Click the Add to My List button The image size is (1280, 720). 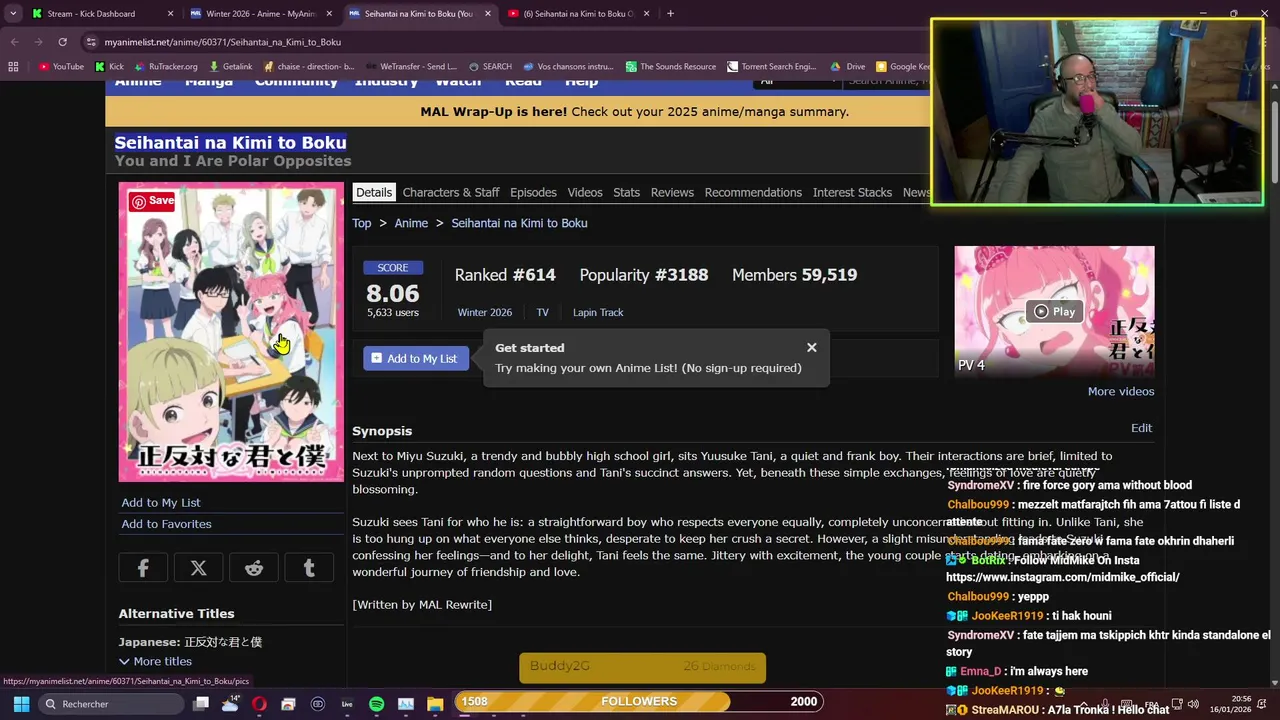[x=416, y=358]
